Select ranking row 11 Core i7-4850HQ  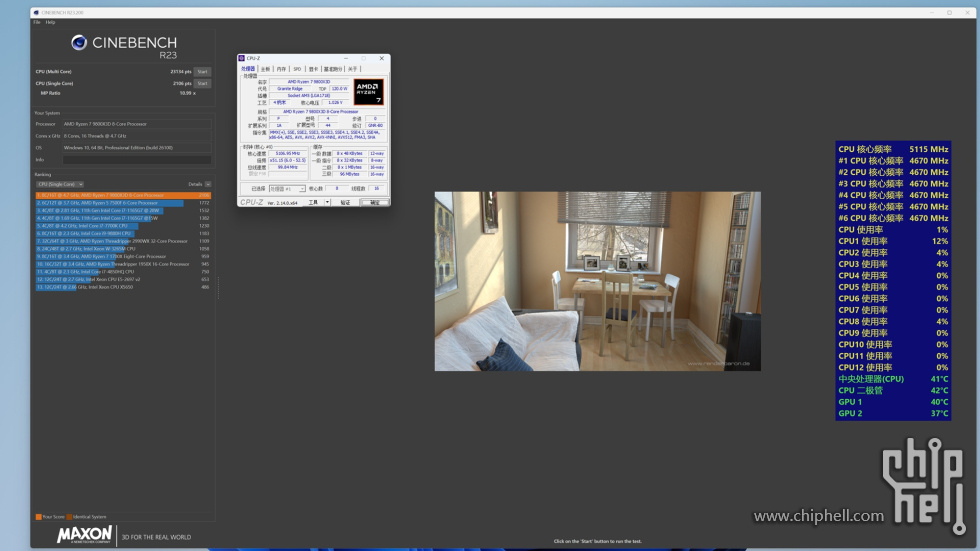123,272
